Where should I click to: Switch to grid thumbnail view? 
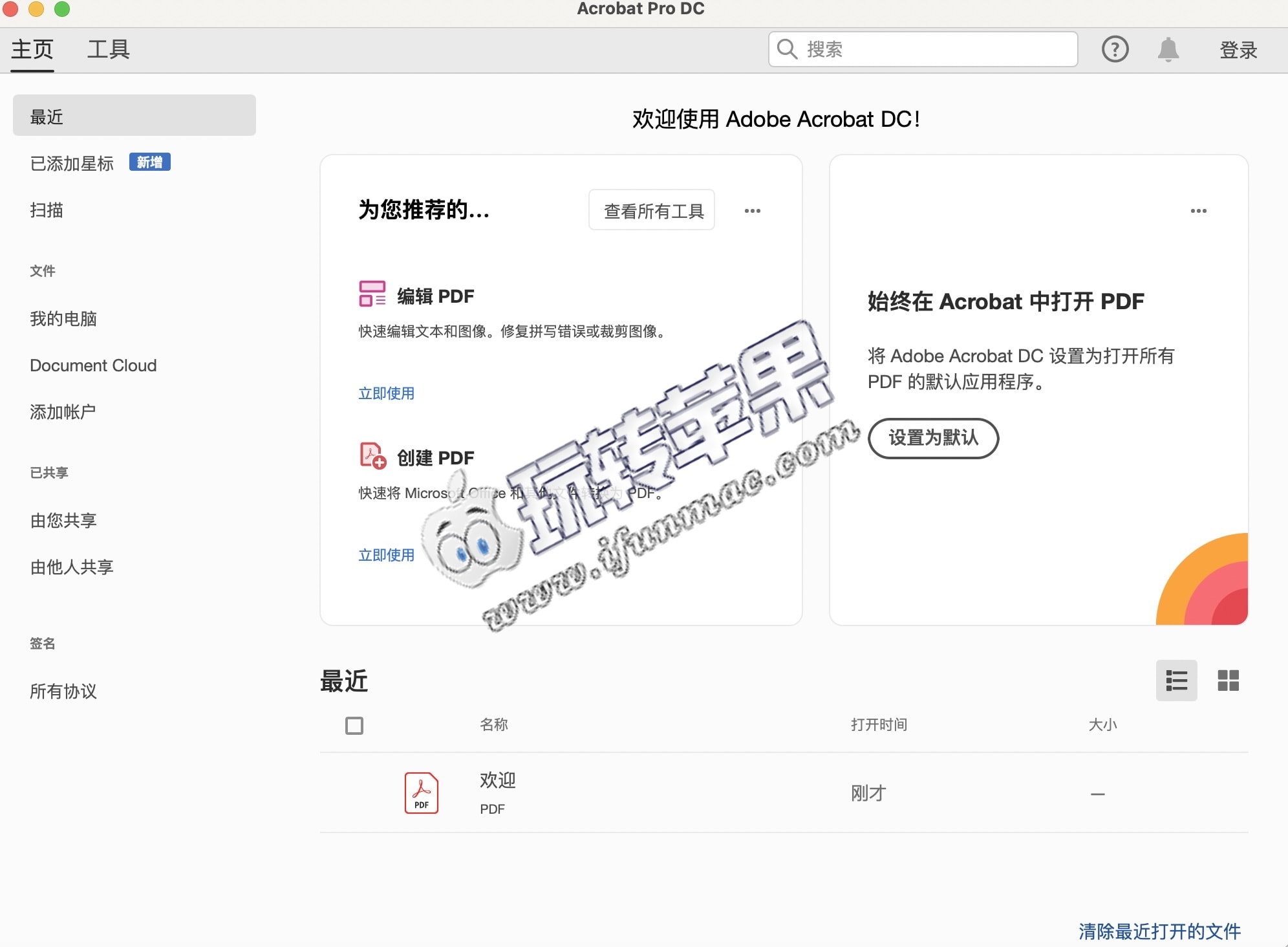pyautogui.click(x=1228, y=680)
